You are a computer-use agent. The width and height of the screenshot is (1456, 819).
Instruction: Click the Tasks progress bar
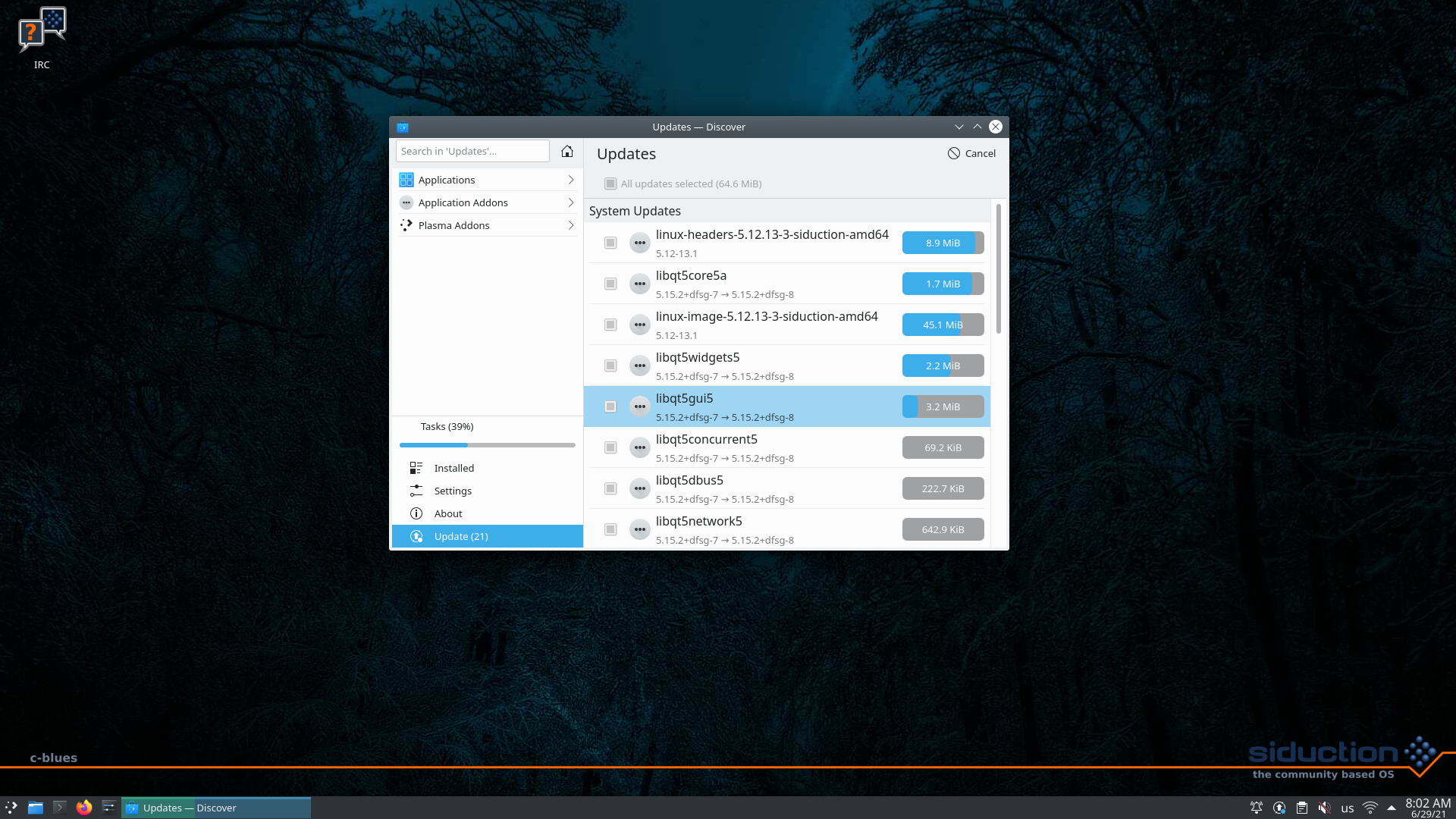point(487,445)
